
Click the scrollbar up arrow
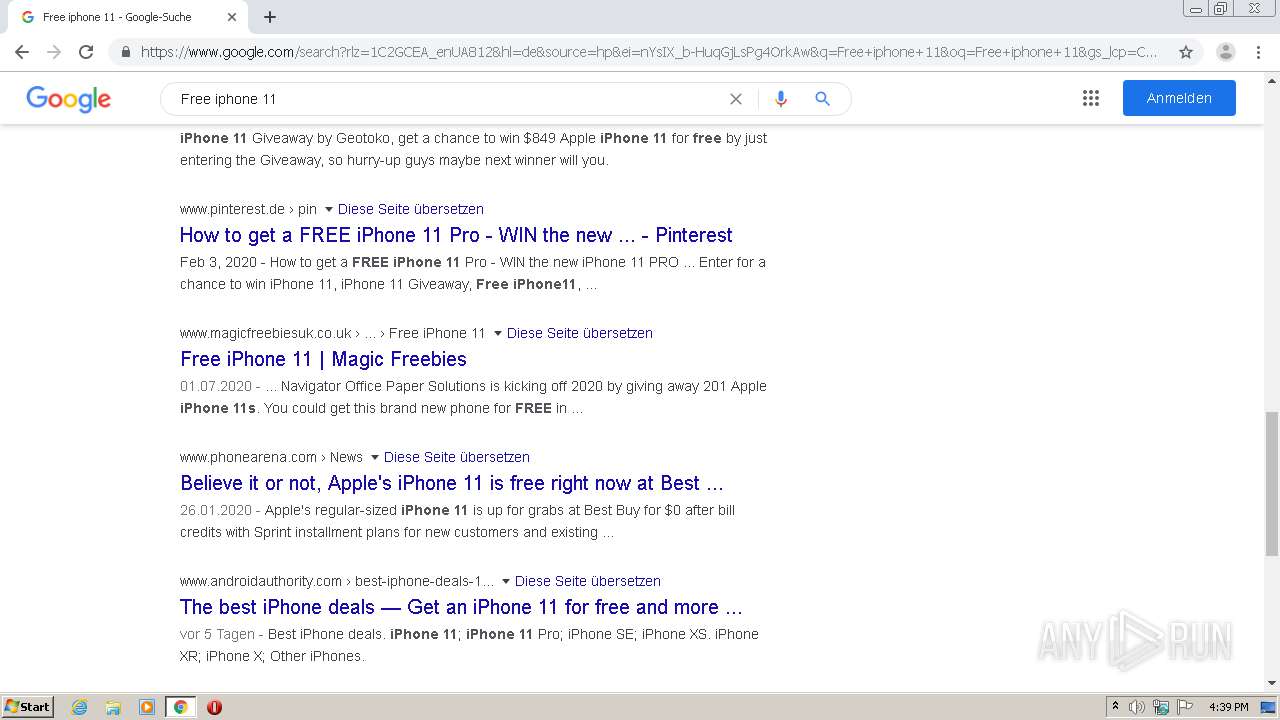[1272, 80]
